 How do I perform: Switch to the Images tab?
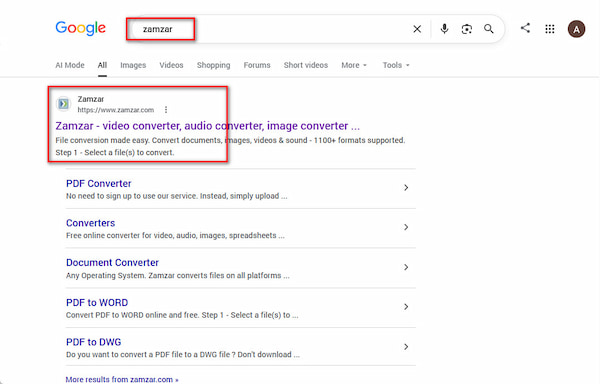click(x=133, y=65)
